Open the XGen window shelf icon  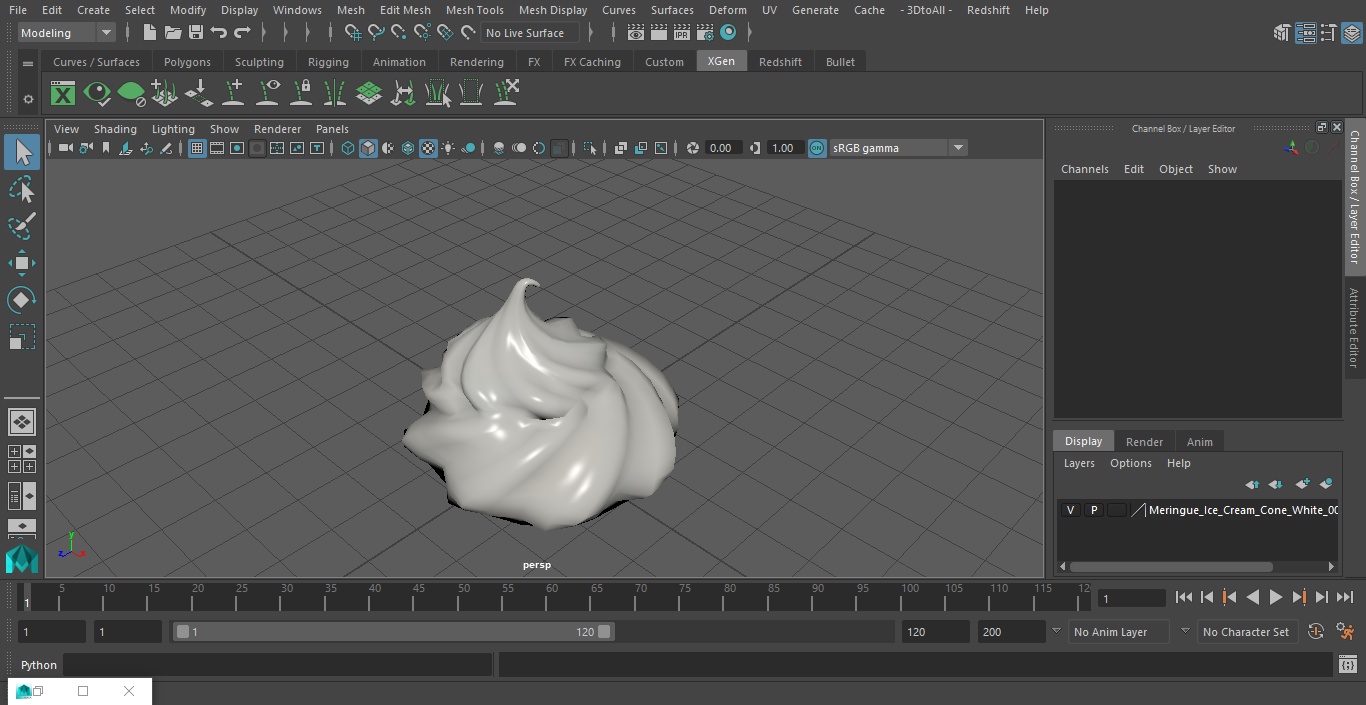[x=63, y=94]
